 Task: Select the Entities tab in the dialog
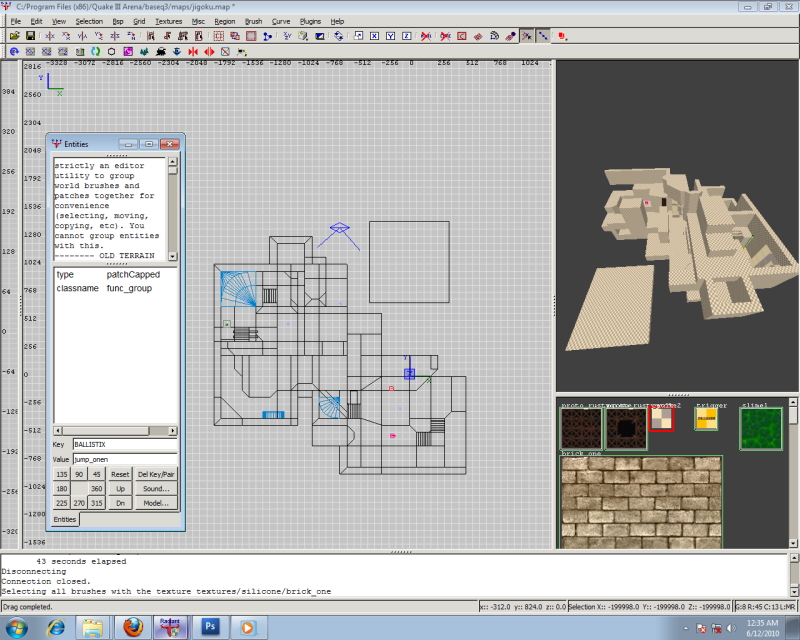point(65,520)
